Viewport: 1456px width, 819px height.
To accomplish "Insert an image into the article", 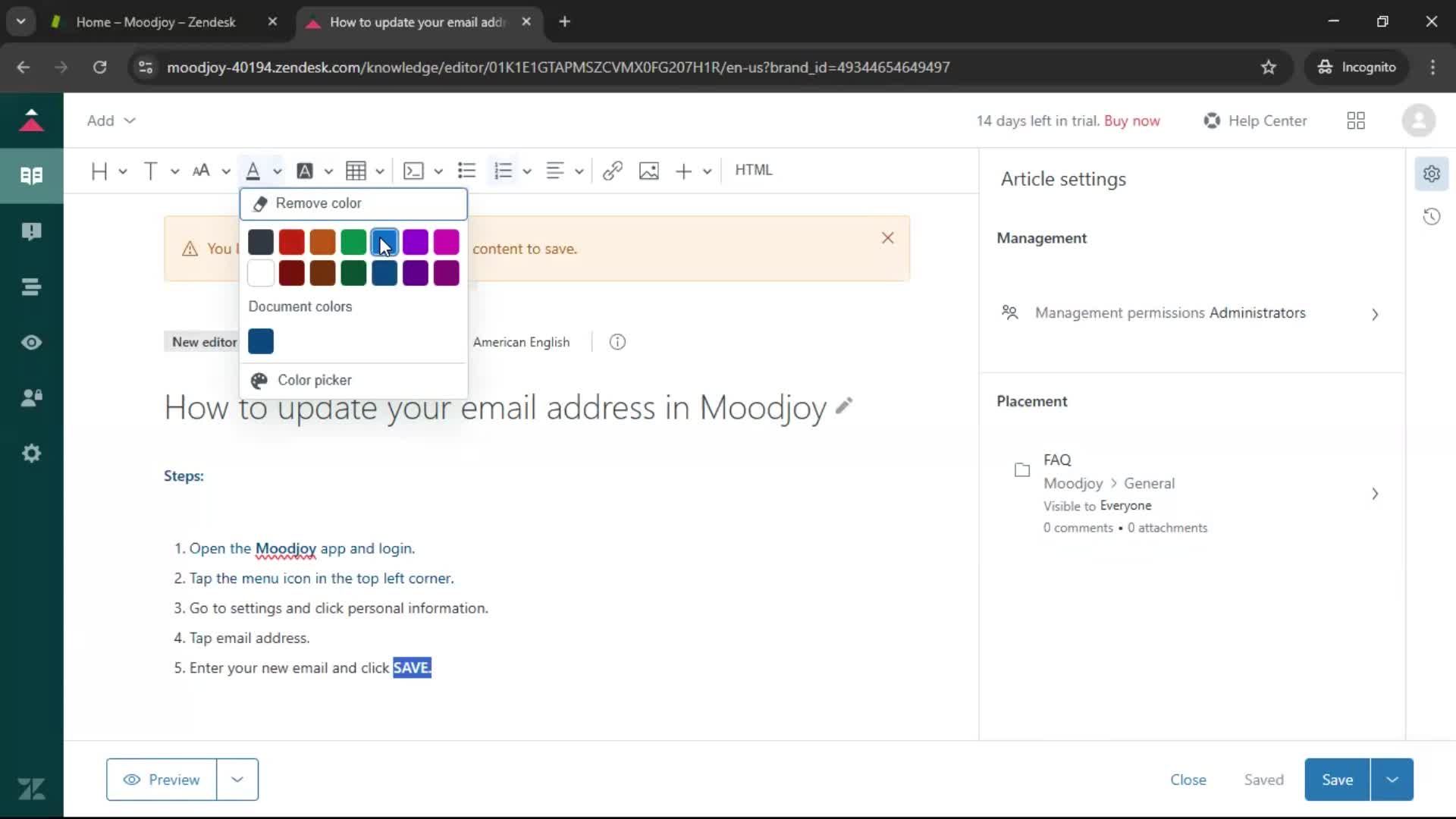I will pyautogui.click(x=649, y=171).
